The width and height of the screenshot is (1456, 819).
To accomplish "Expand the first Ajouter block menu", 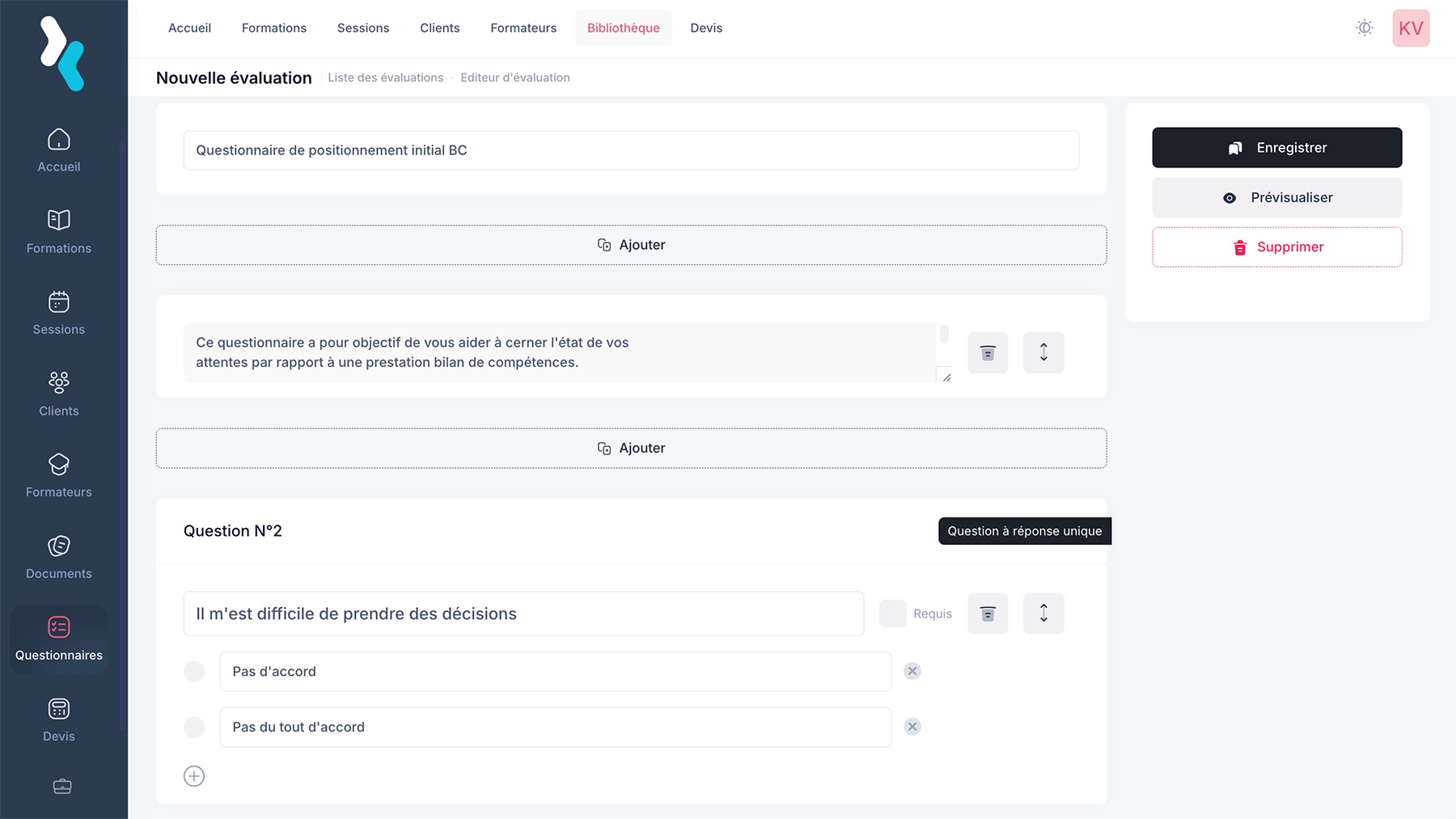I will click(x=631, y=245).
